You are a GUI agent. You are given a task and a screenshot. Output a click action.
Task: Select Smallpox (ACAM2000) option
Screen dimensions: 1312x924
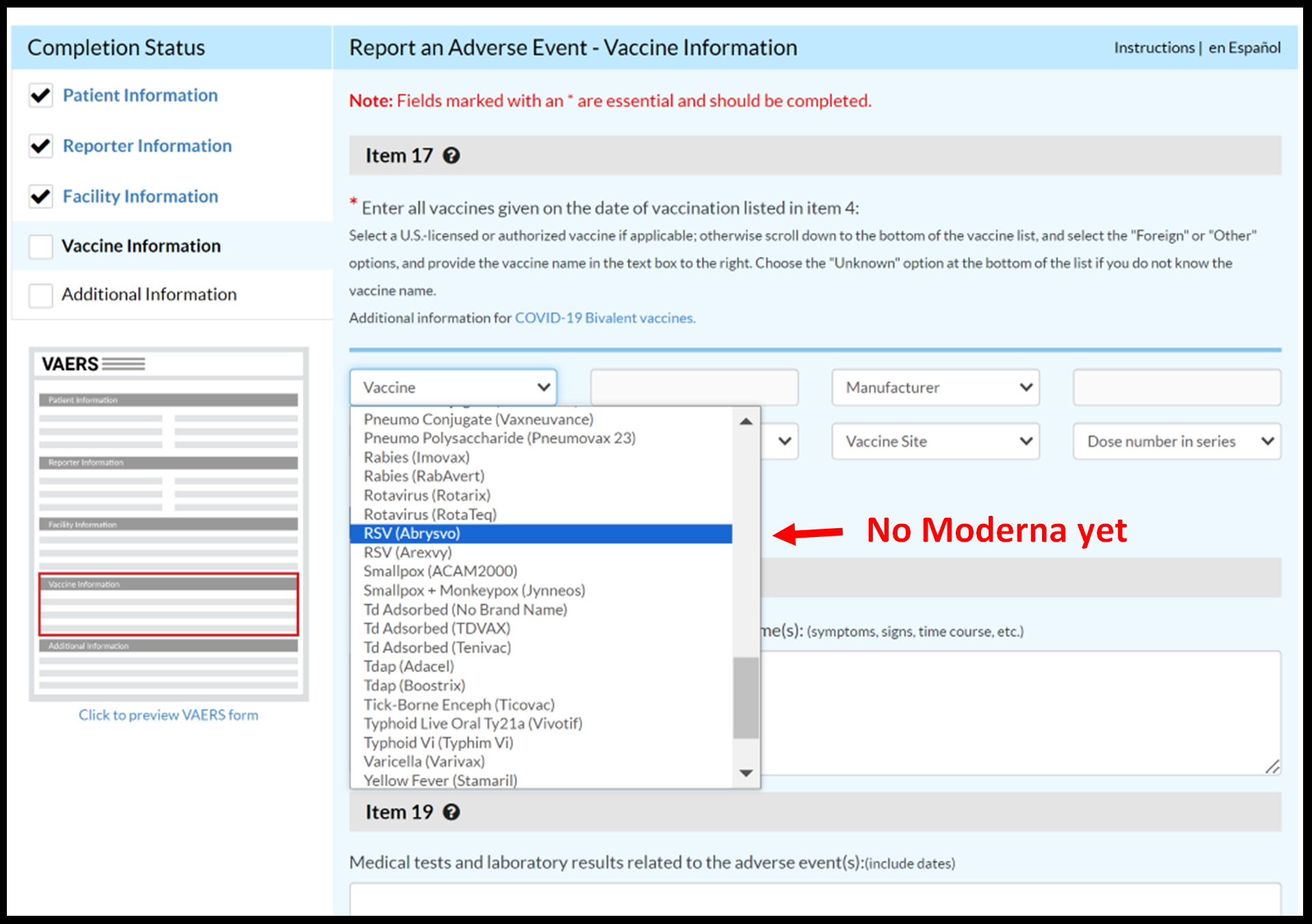[541, 571]
